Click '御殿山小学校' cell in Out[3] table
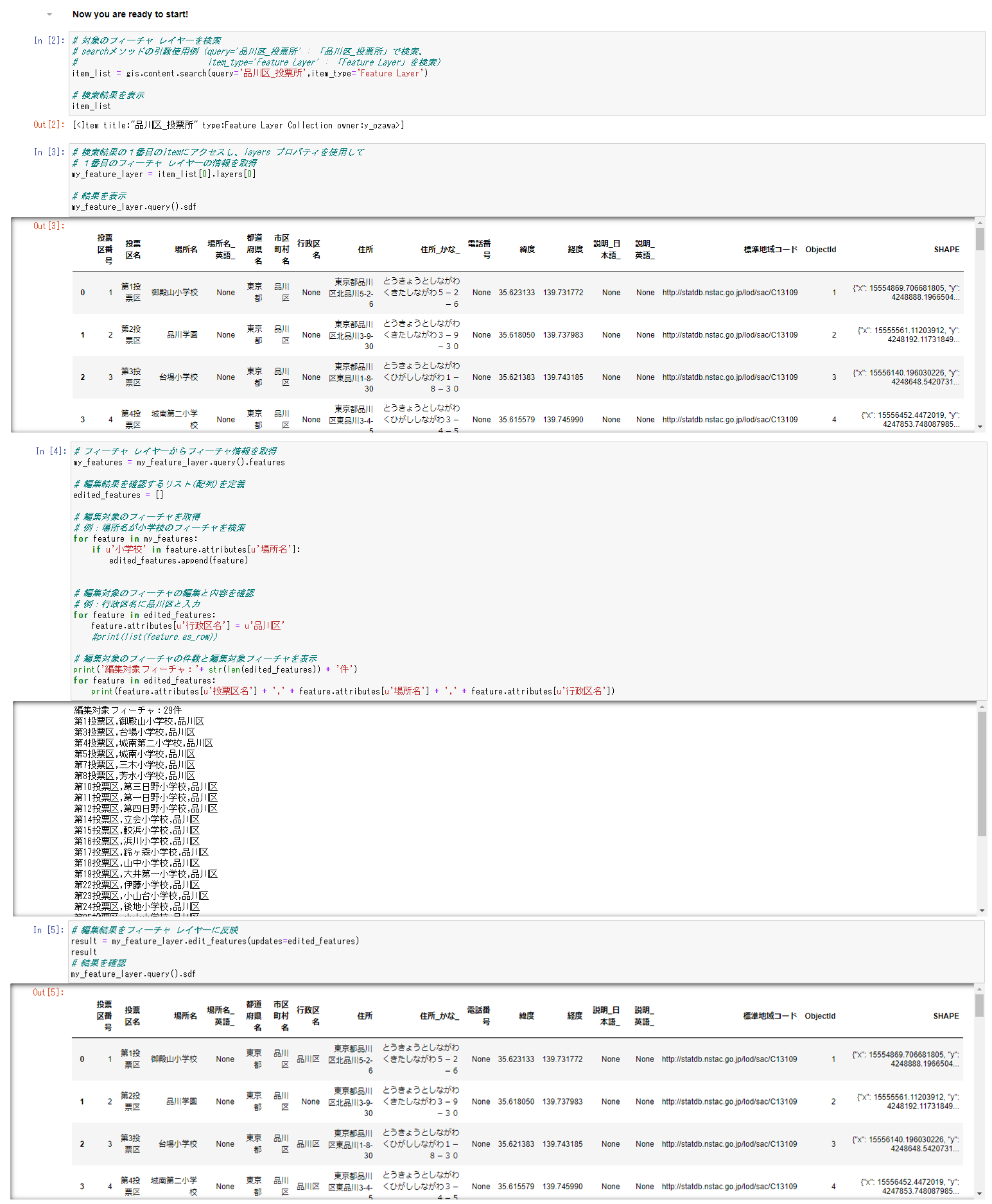This screenshot has width=992, height=1204. [x=175, y=293]
